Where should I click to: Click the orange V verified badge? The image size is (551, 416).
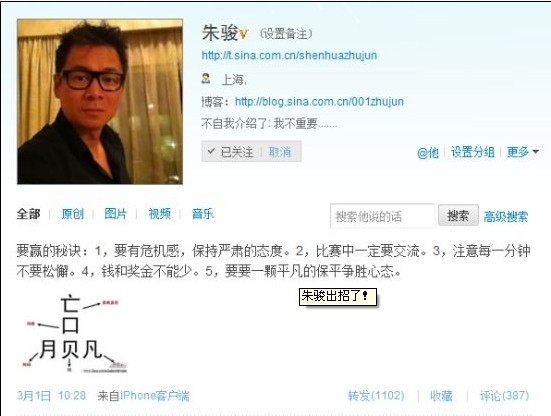pyautogui.click(x=244, y=34)
